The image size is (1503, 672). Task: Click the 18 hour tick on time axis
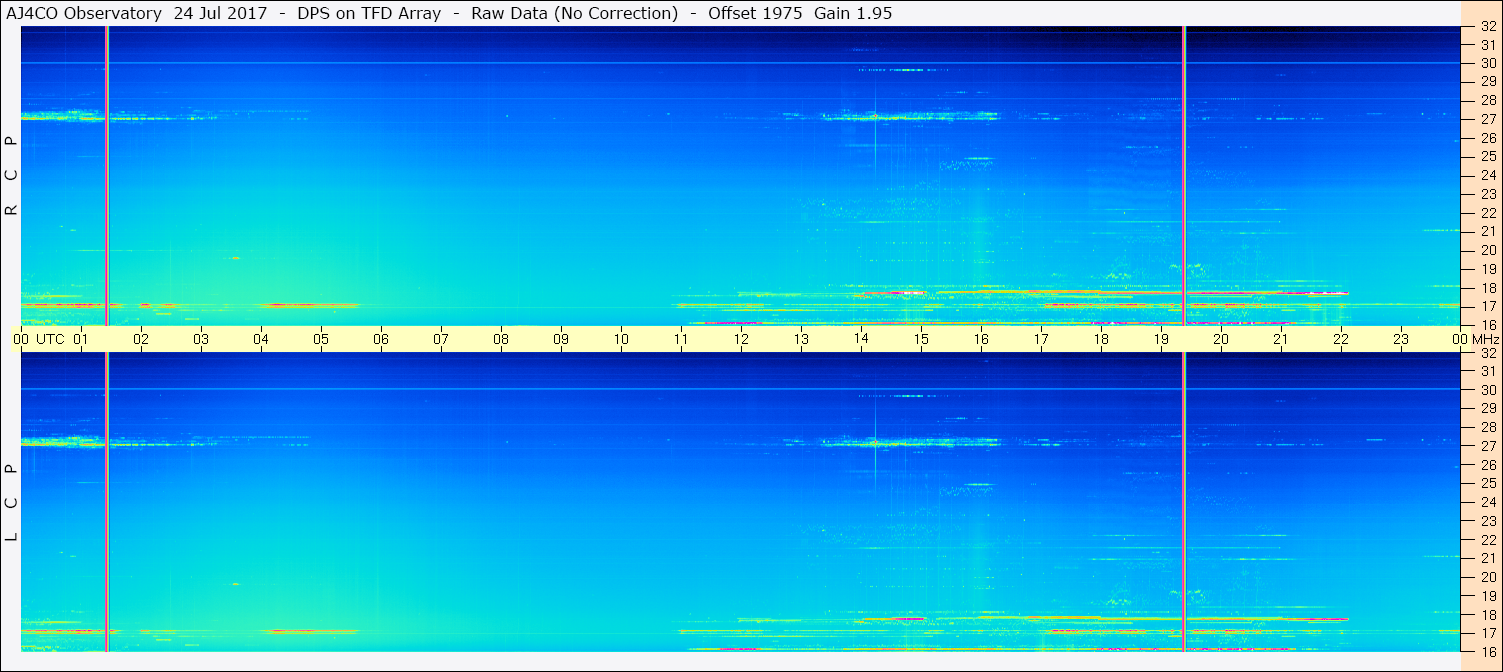tap(1101, 339)
